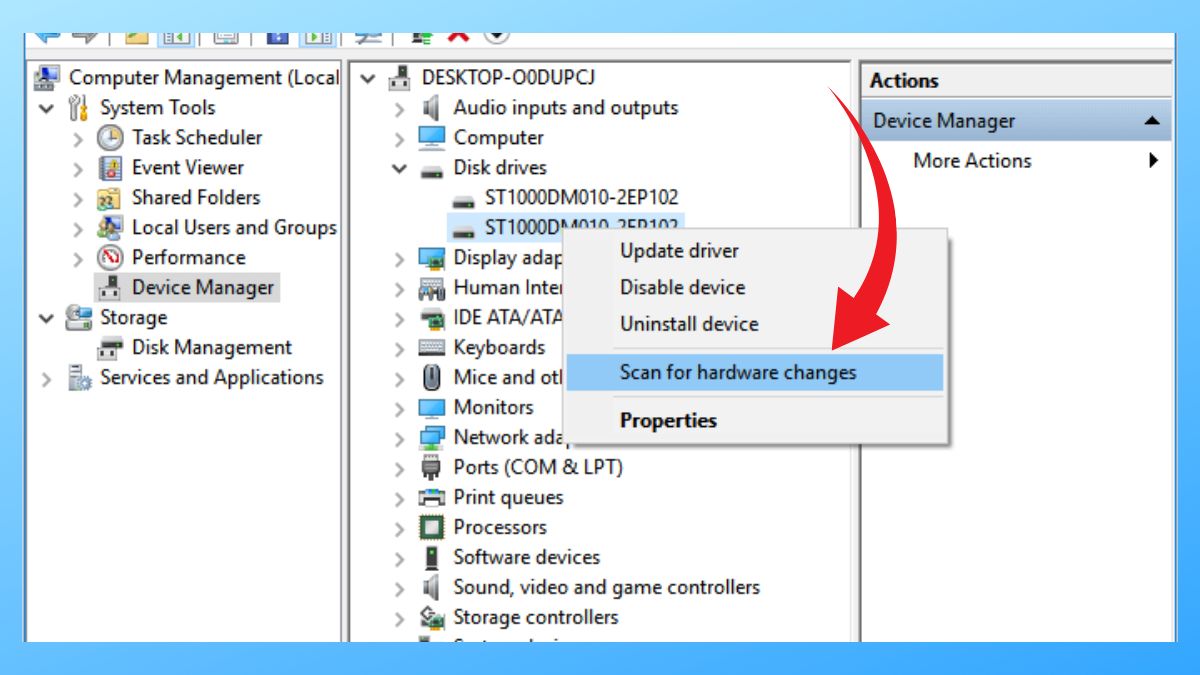Expand the Services and Applications node

pos(46,379)
